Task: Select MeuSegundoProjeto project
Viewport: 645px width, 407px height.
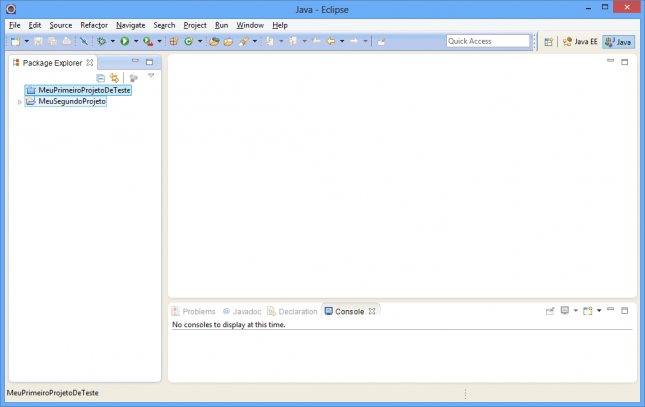Action: 66,101
